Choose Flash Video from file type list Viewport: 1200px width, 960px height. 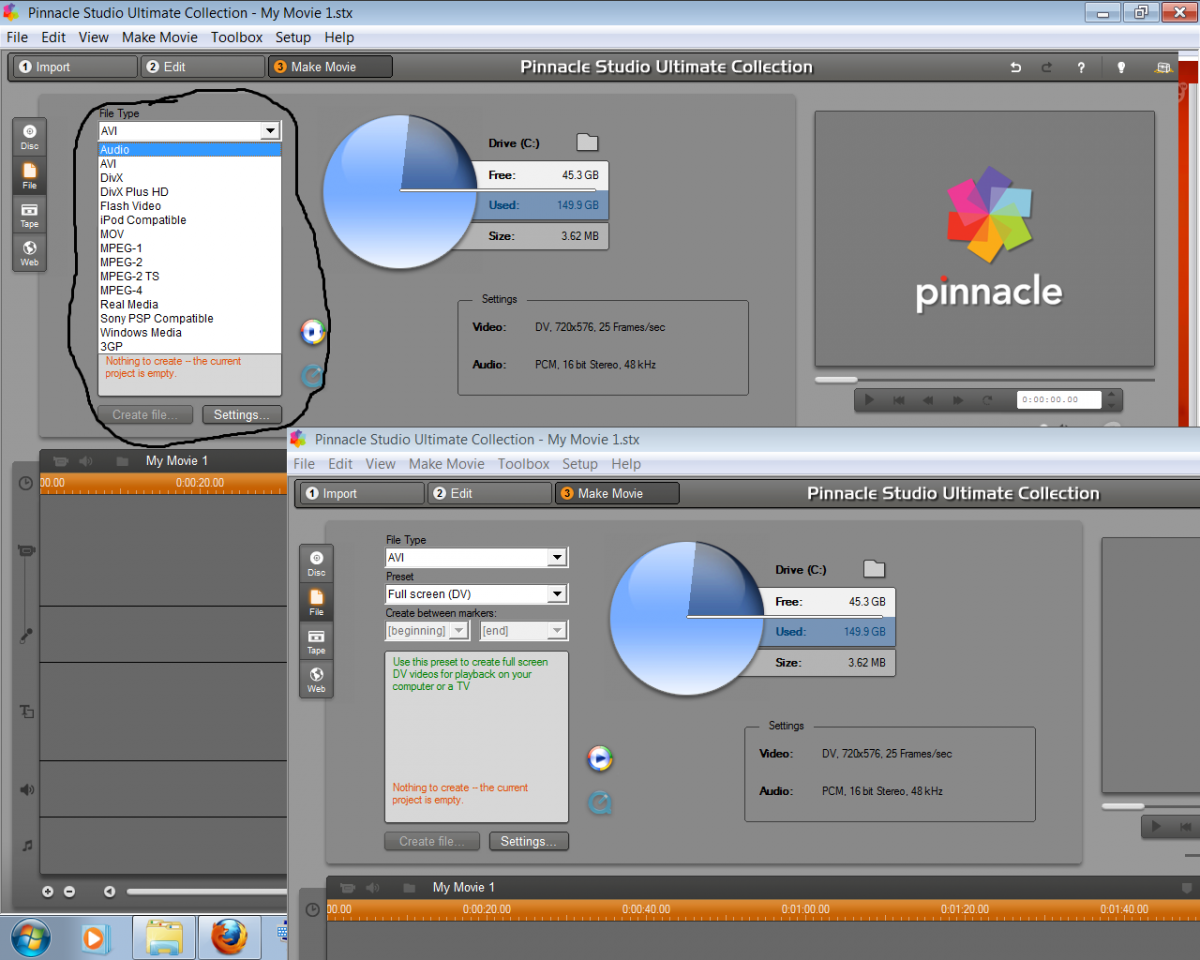190,206
